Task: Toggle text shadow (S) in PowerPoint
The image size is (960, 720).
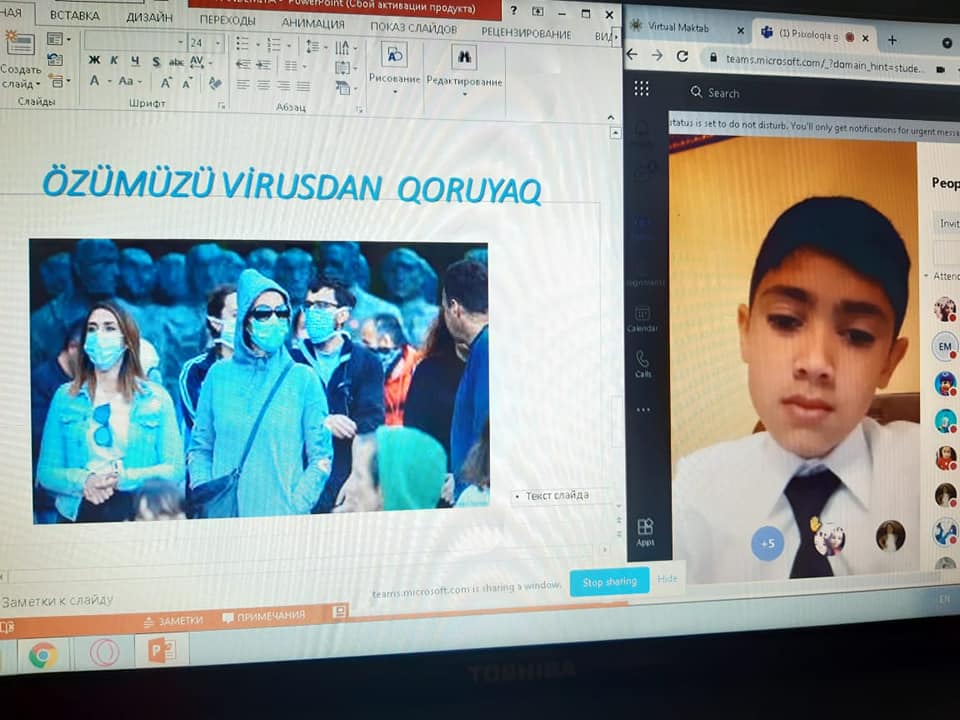Action: click(x=156, y=62)
